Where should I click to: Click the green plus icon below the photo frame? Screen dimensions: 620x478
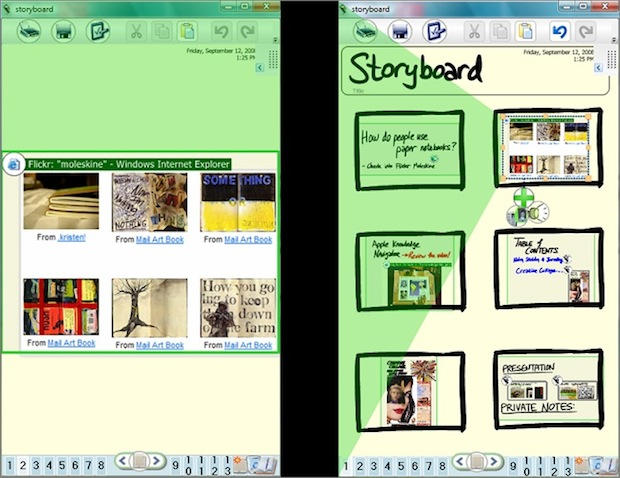pos(524,197)
